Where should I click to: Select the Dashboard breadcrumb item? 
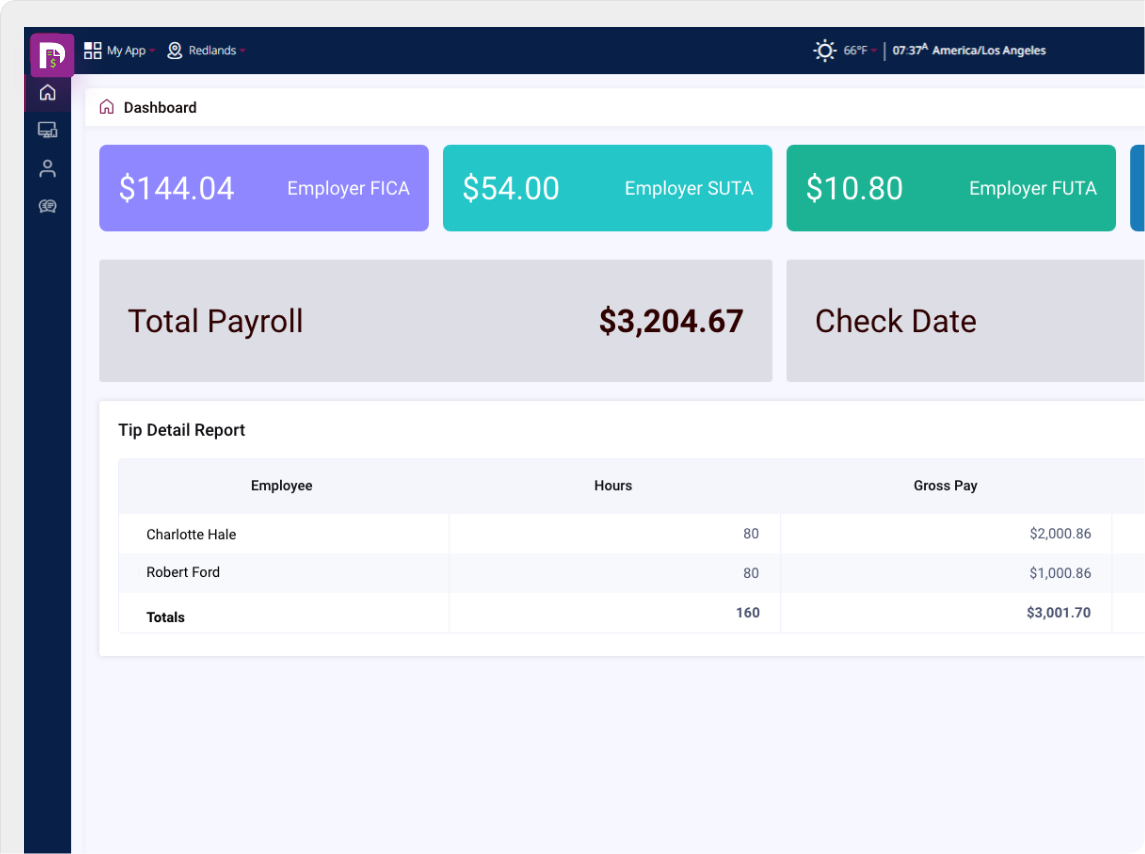coord(160,107)
